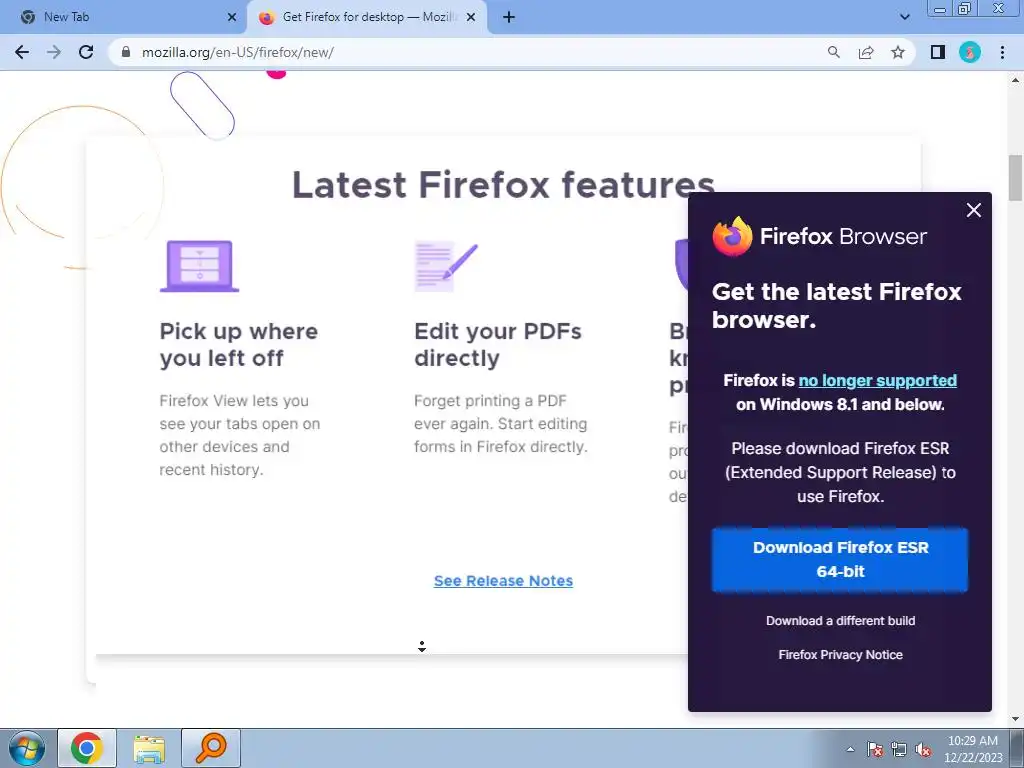Bookmark this page with the star icon

(x=898, y=52)
